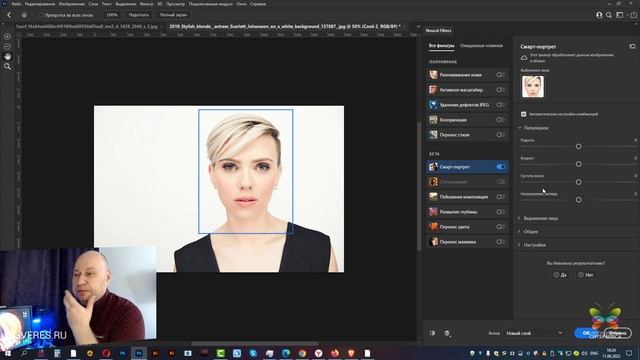Click the reset parameters icon beside Смарт-портрет title
Viewport: 640px width, 360px height.
click(632, 47)
